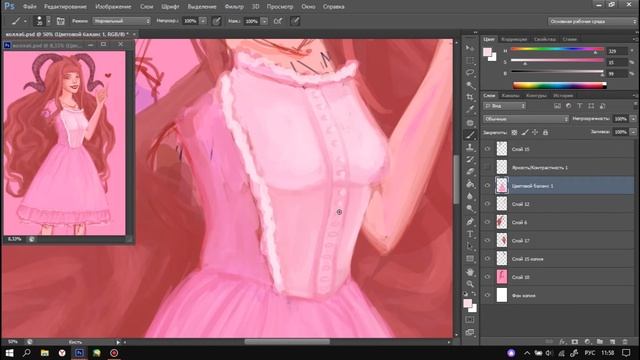Hide the Слой 12 layer
The image size is (640, 360).
487,204
